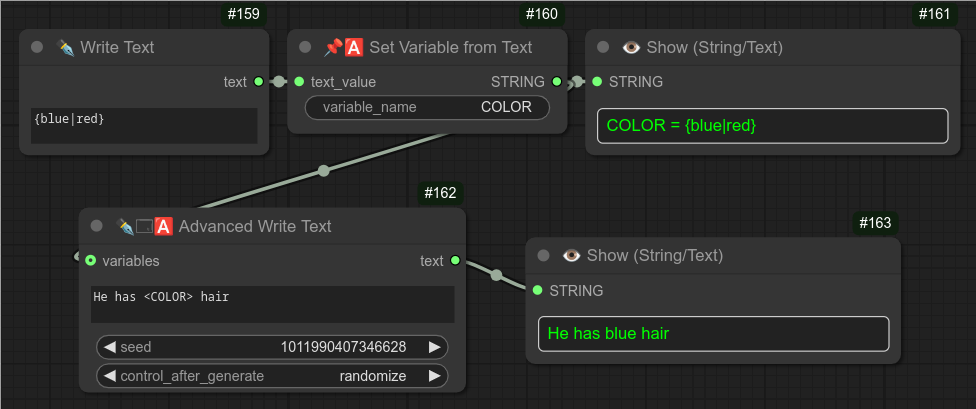Click the eye icon on node #163

(x=572, y=255)
